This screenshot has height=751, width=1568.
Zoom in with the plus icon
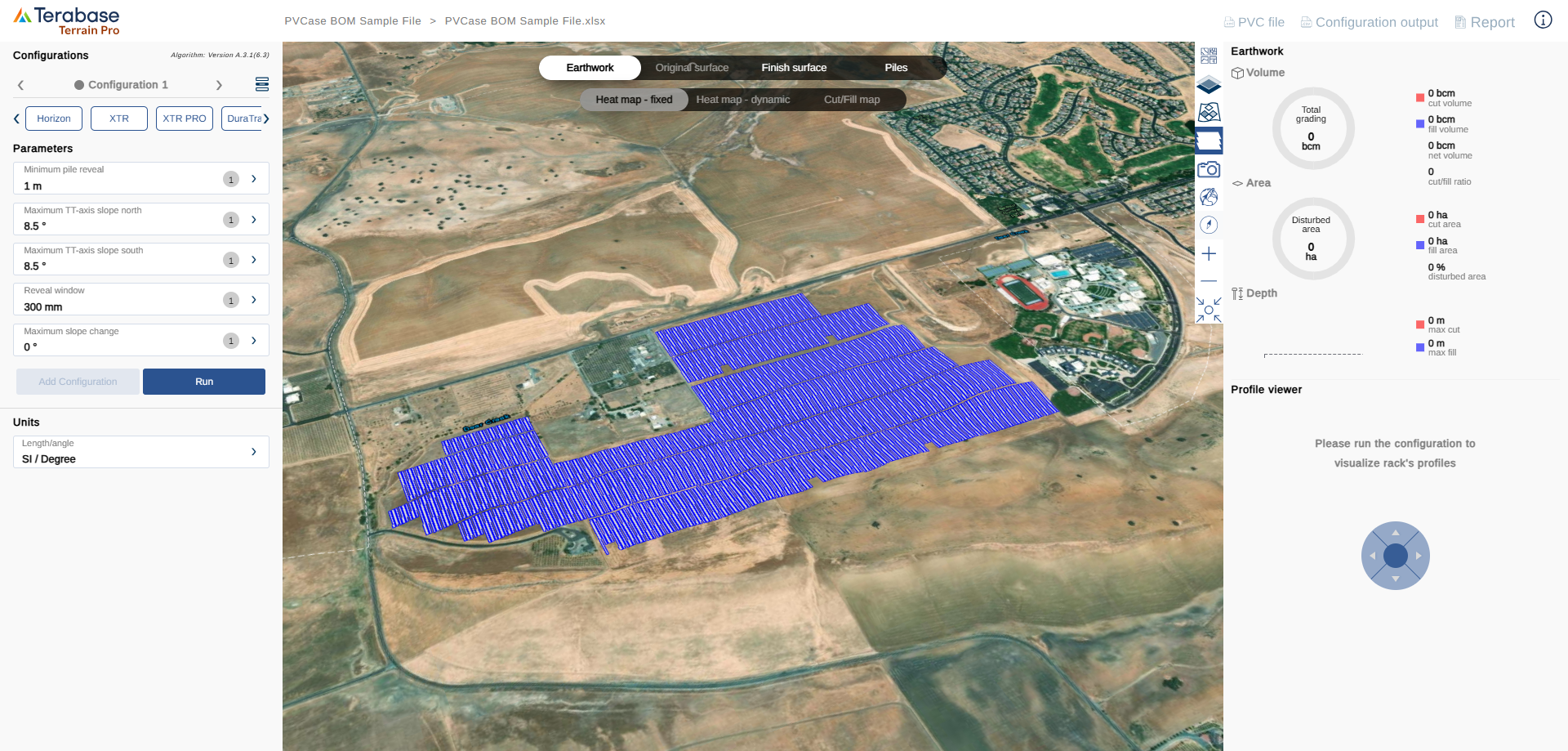(x=1209, y=254)
